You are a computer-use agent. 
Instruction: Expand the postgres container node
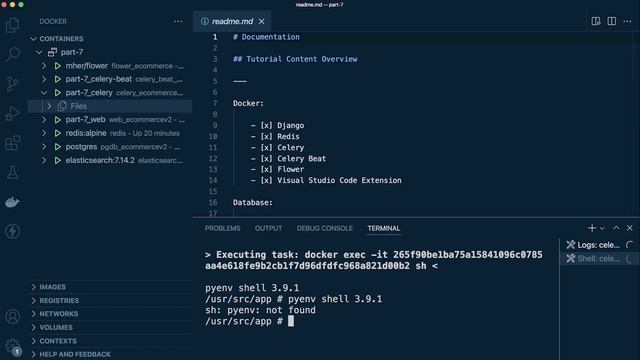44,147
